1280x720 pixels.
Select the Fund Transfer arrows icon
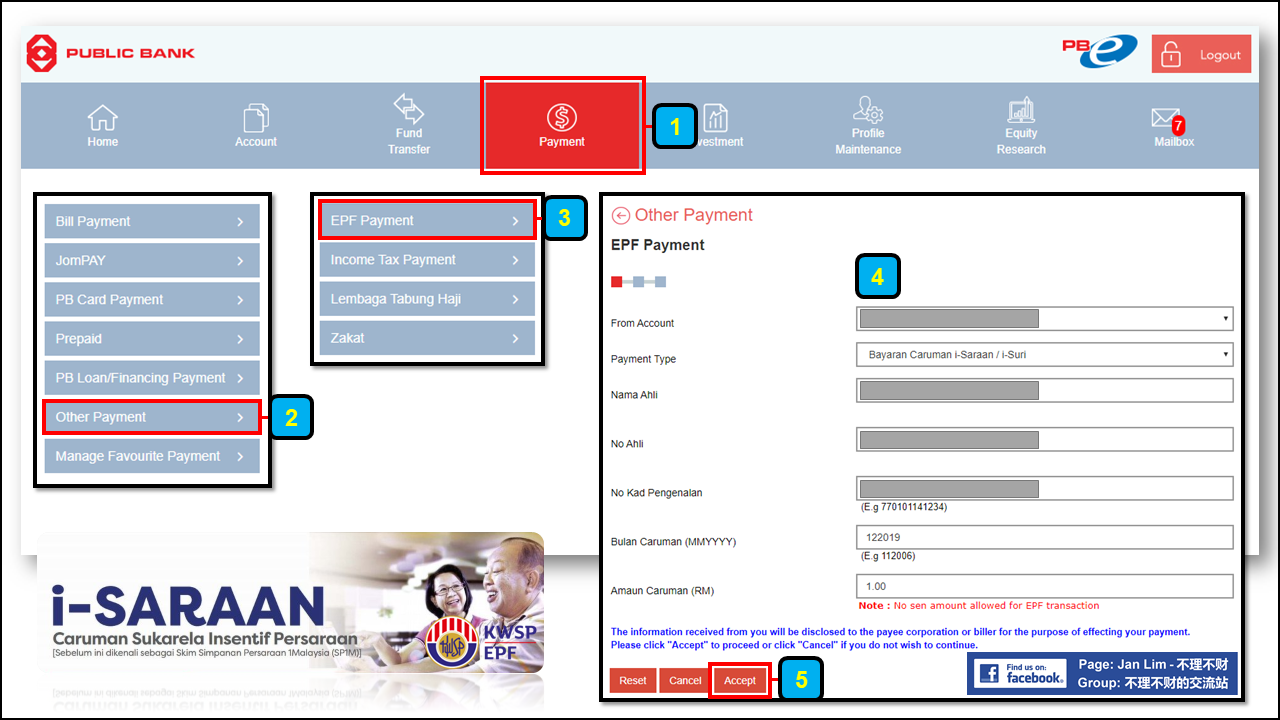pos(408,108)
